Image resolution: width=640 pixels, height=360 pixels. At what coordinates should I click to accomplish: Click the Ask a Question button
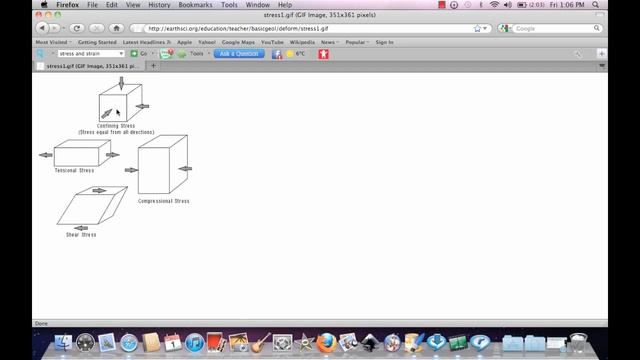(x=239, y=53)
